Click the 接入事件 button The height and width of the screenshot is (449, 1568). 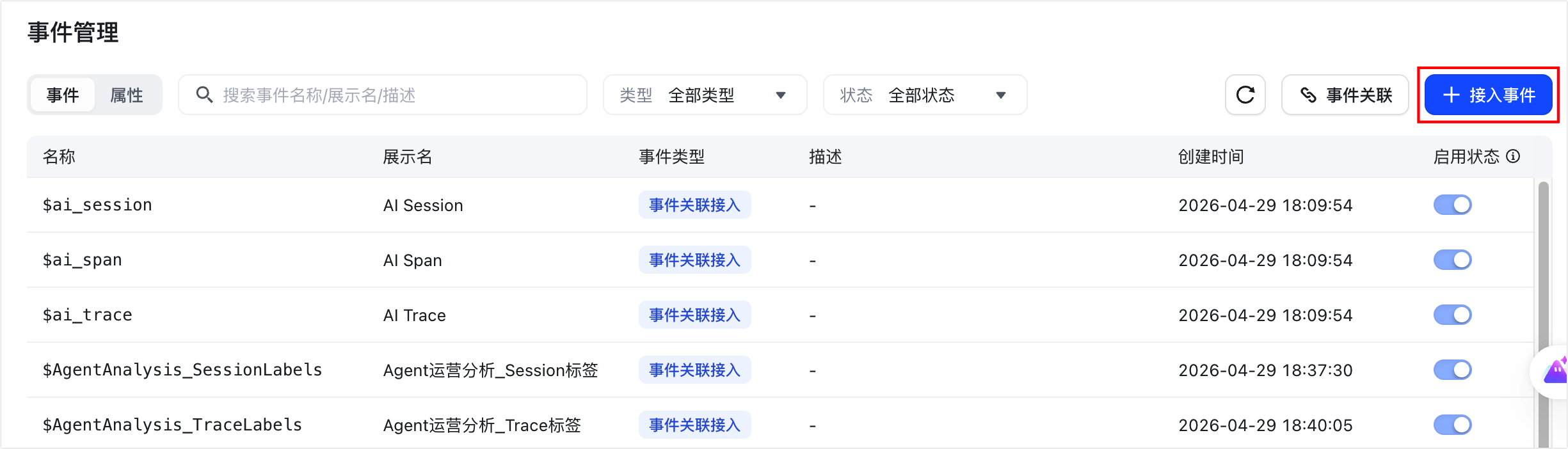pyautogui.click(x=1489, y=95)
